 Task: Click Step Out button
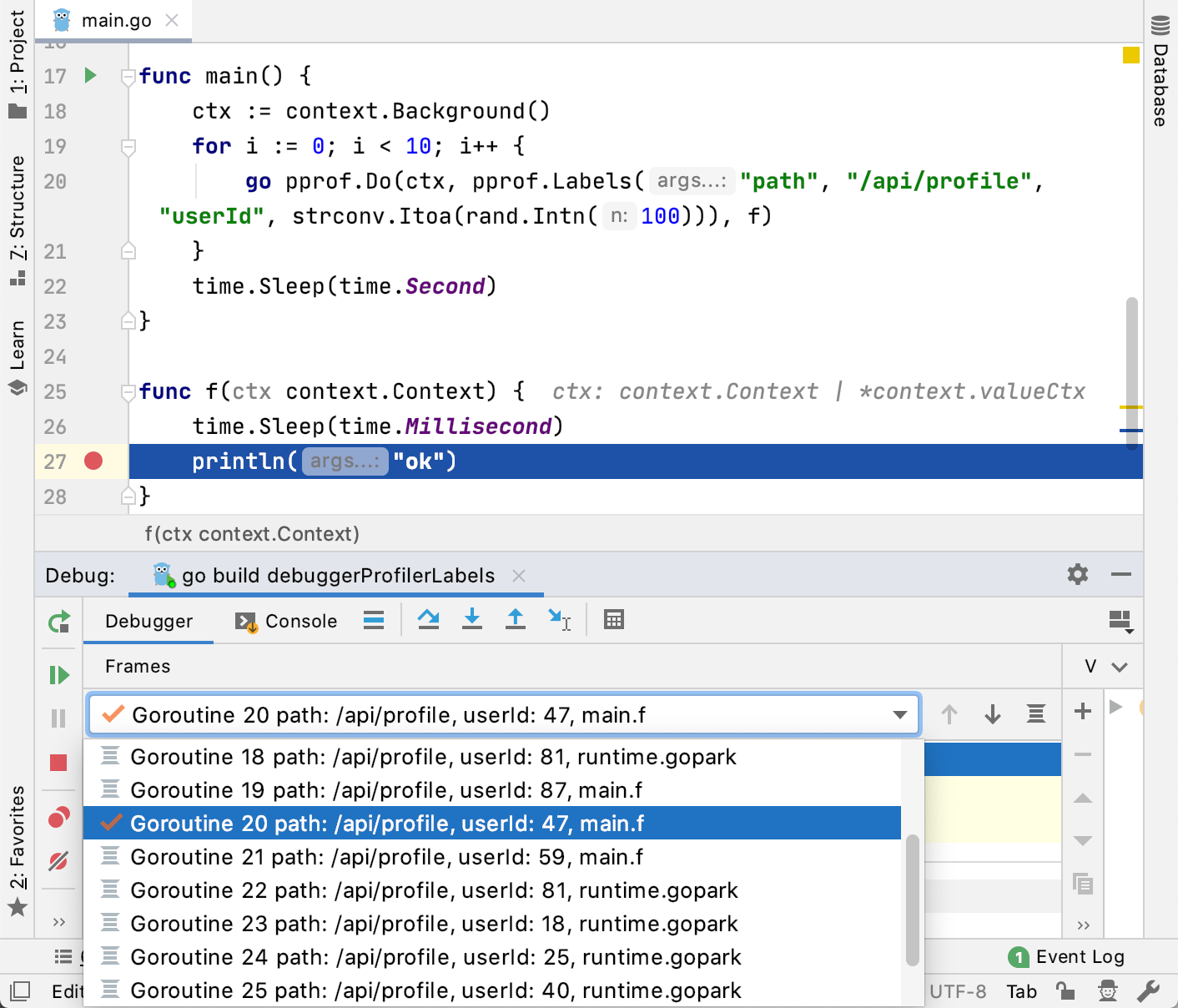coord(516,619)
